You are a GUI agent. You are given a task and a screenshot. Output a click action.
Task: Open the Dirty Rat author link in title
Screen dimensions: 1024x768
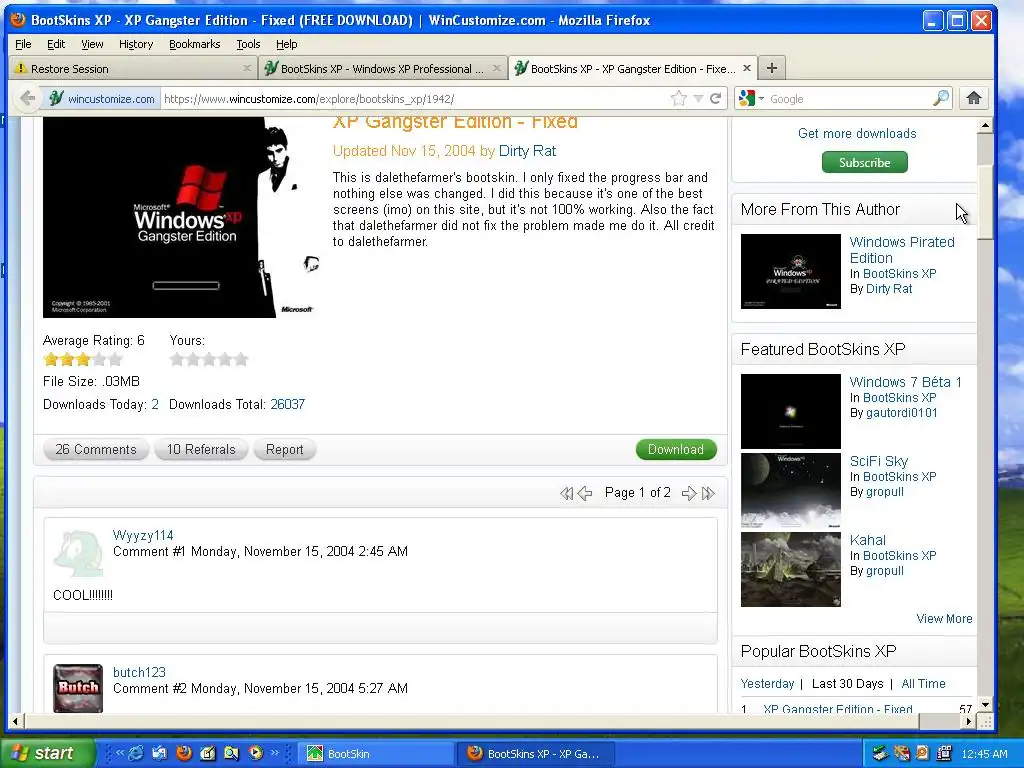coord(527,151)
